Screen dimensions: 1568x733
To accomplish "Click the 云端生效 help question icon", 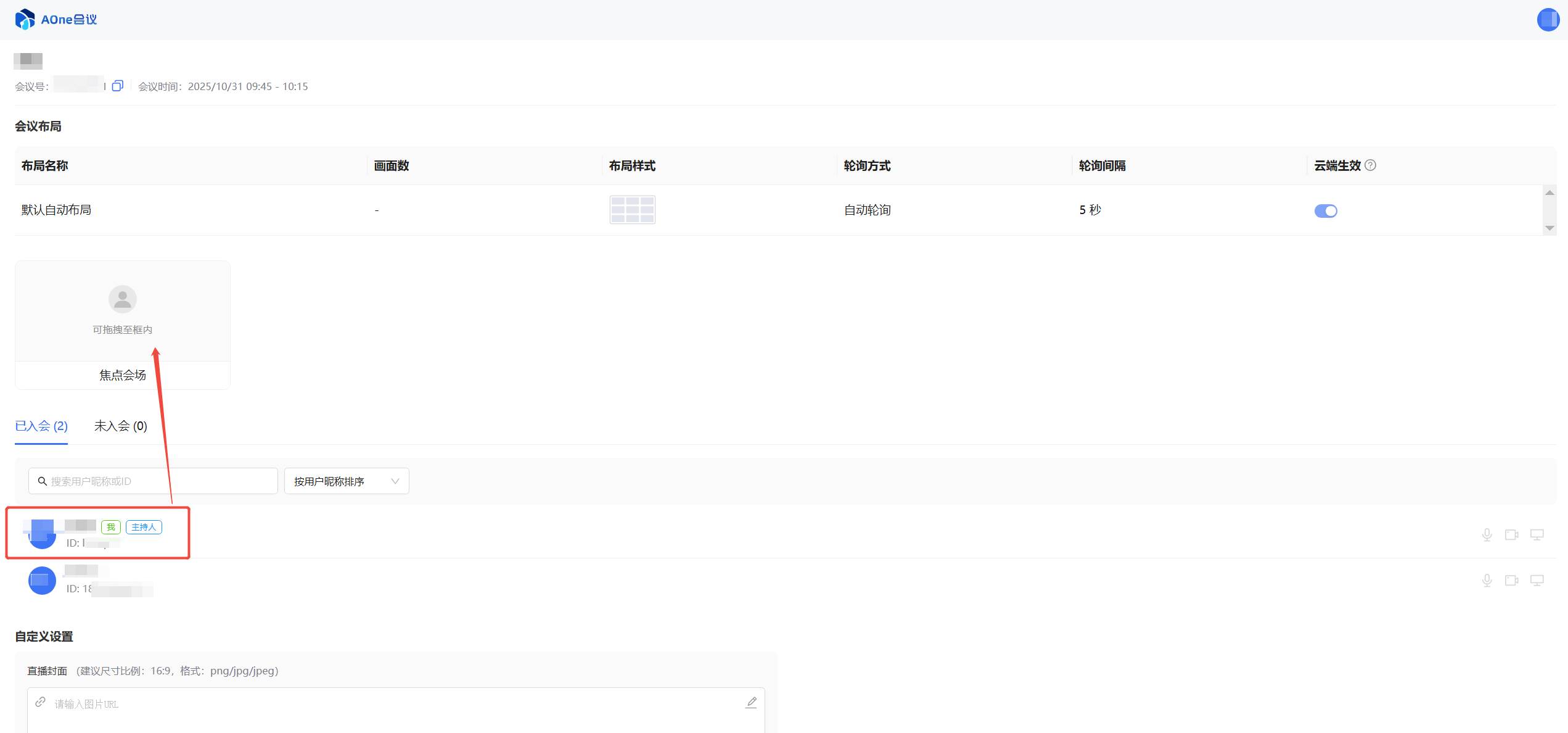I will coord(1370,165).
